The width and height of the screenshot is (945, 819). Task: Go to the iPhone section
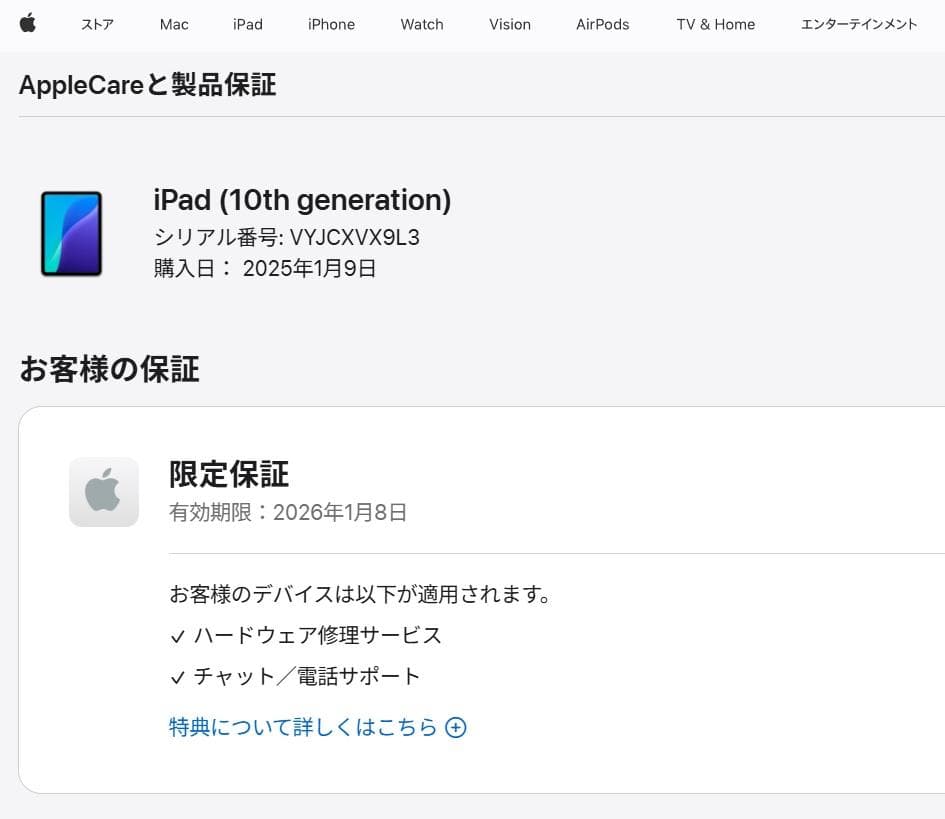click(331, 24)
